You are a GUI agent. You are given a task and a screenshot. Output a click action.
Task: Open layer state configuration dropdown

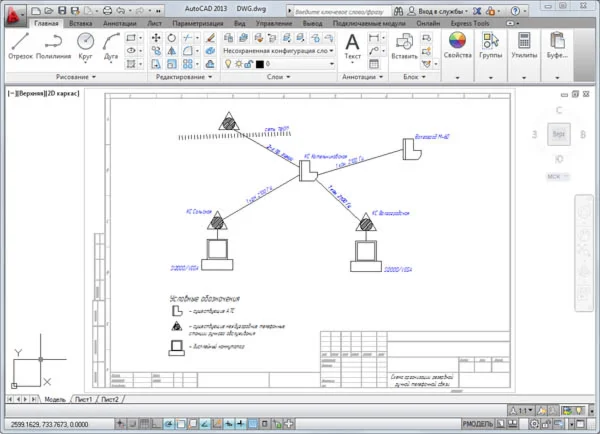point(278,51)
